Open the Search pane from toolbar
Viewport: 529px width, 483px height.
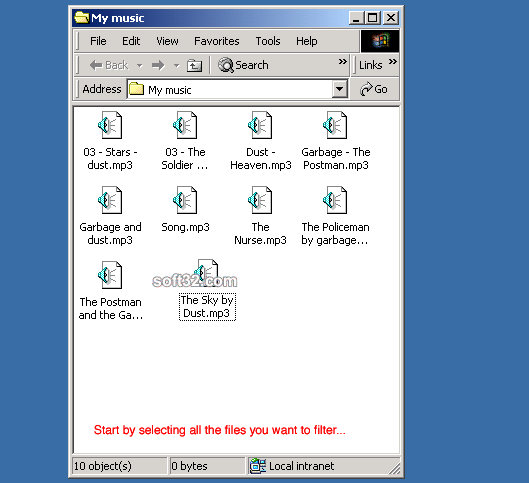(x=243, y=65)
